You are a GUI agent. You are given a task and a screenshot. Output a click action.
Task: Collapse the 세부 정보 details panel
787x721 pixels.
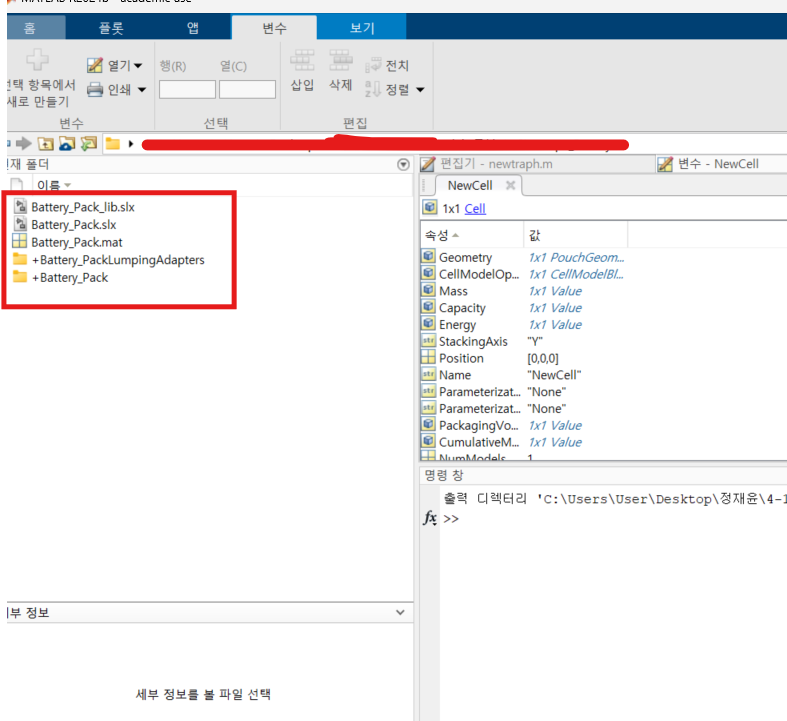[x=400, y=612]
